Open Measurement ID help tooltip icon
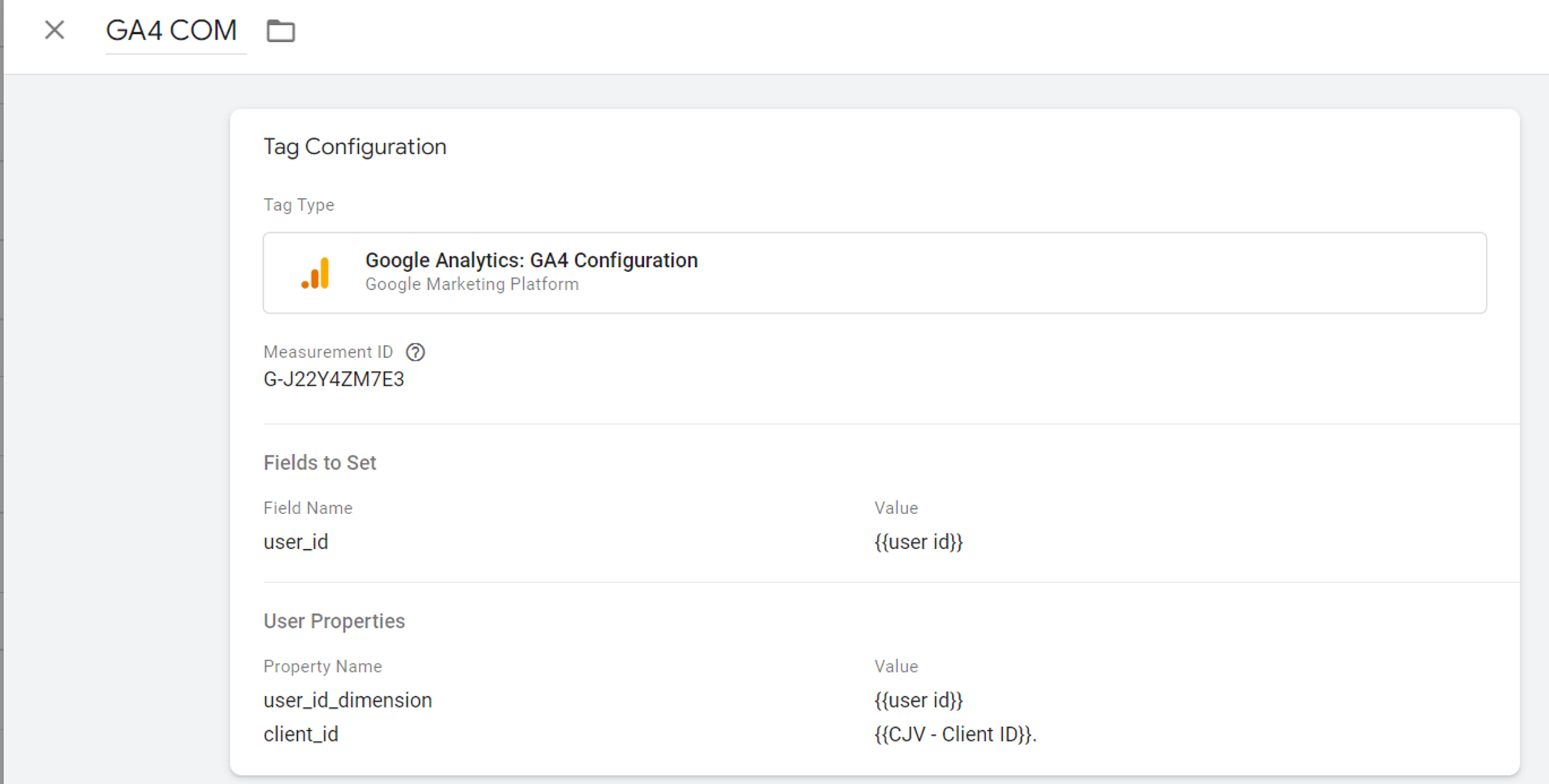Screen dimensions: 1549x784 415,352
